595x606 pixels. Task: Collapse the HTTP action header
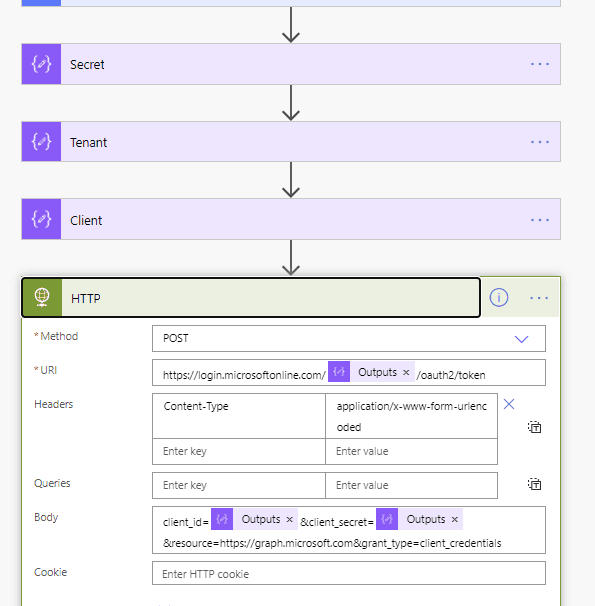coord(251,298)
